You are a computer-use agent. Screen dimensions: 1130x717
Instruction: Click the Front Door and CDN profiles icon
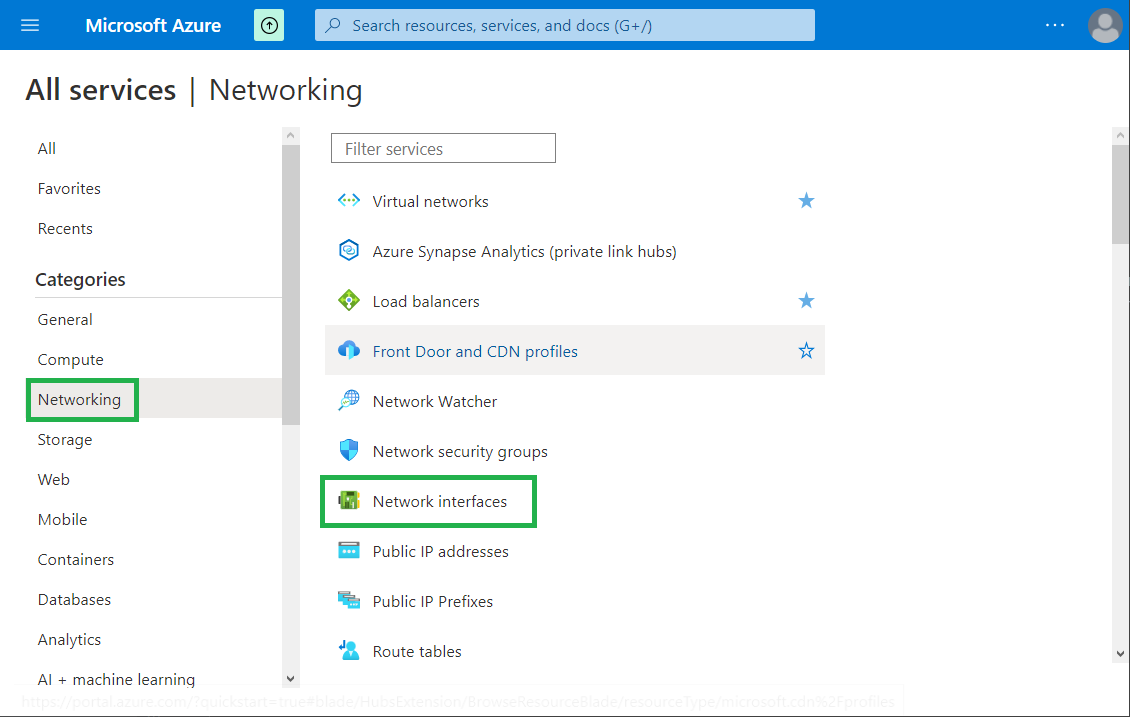pyautogui.click(x=349, y=350)
